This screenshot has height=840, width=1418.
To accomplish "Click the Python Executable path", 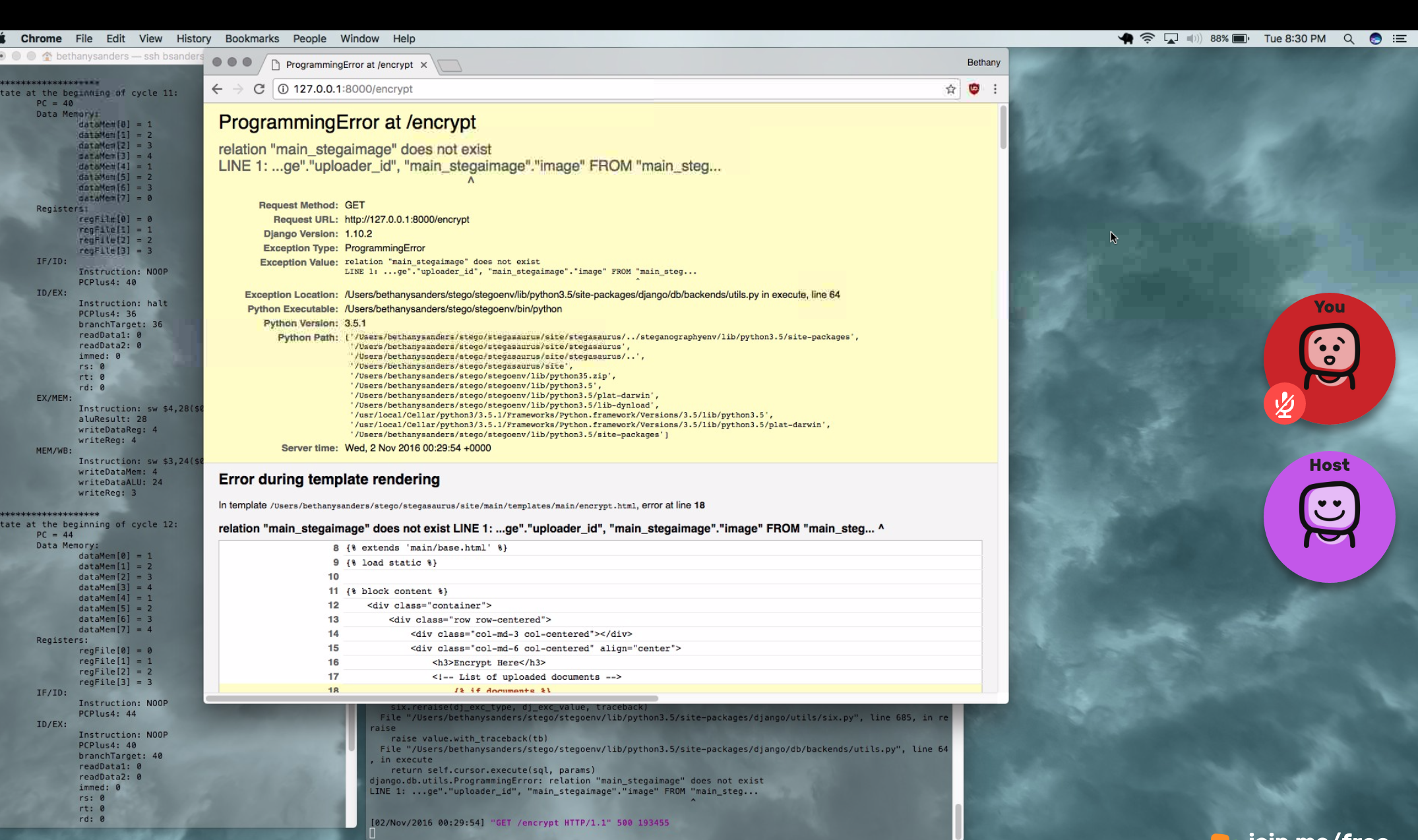I will 453,309.
